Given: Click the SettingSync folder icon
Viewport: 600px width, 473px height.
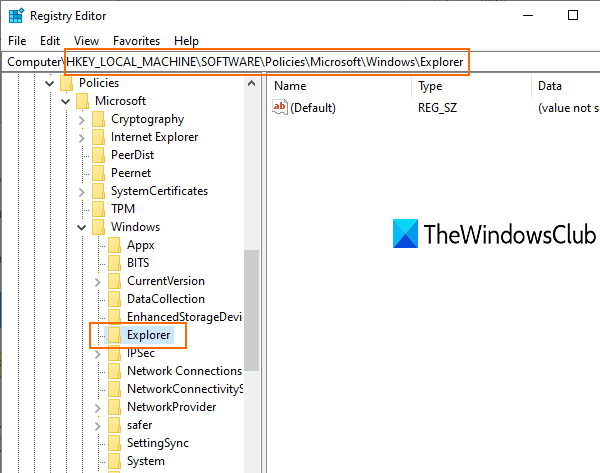Looking at the screenshot, I should tap(115, 443).
